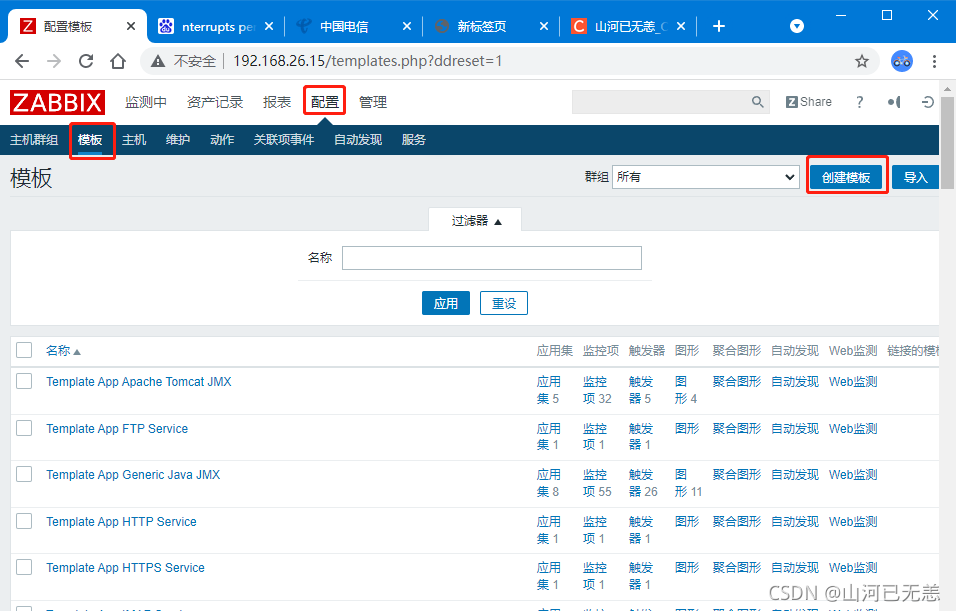Reload the page with the refresh icon
The image size is (956, 611).
(x=86, y=61)
